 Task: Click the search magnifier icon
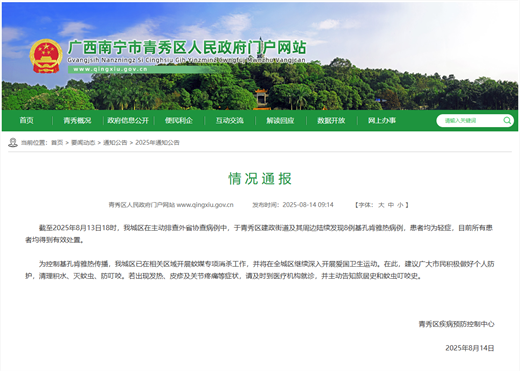click(x=507, y=120)
